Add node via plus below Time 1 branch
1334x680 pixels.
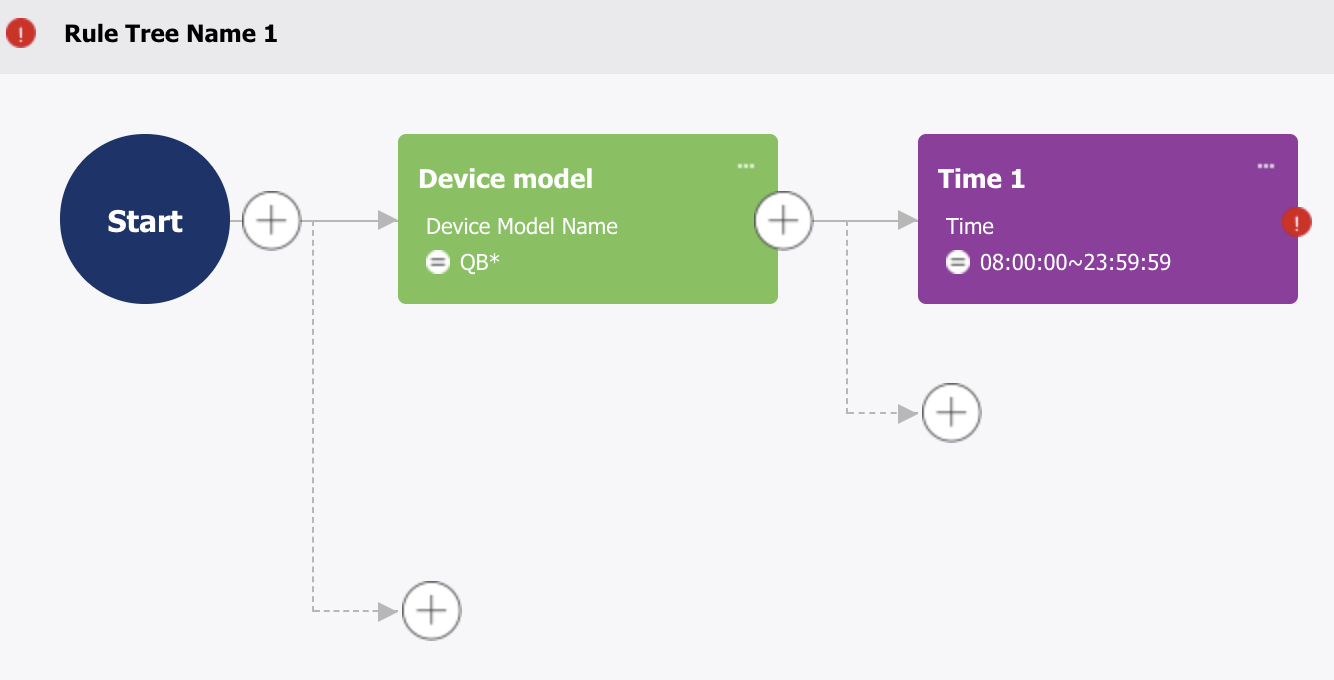(951, 412)
